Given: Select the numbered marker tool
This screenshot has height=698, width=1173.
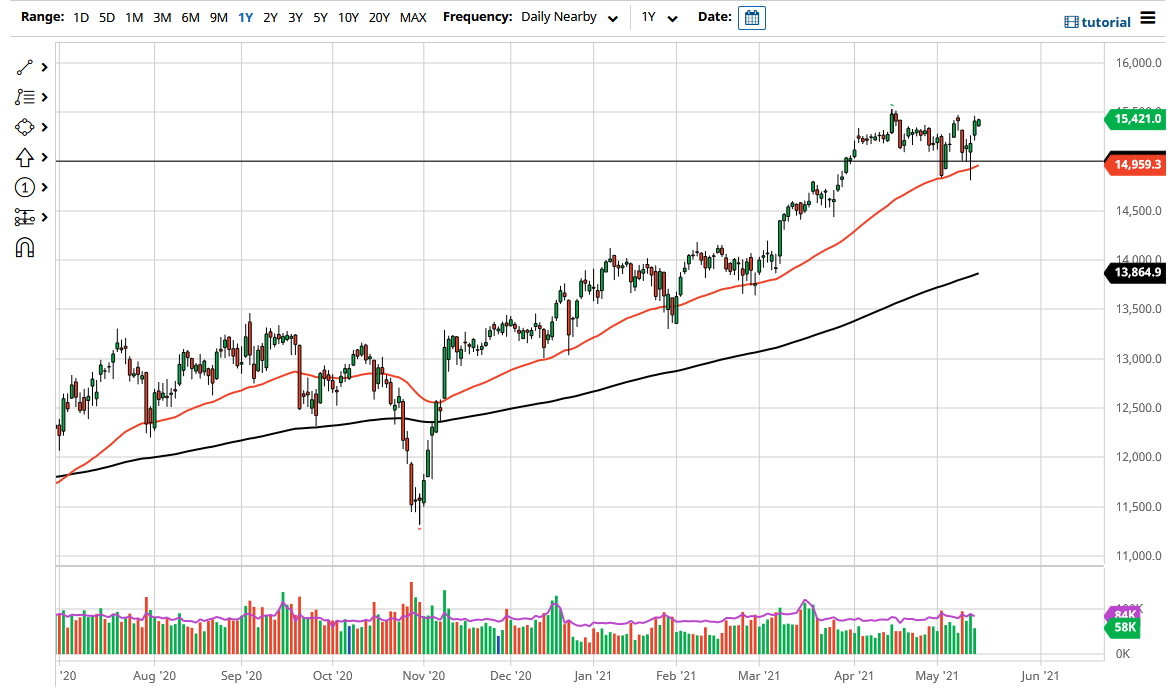Looking at the screenshot, I should click(x=26, y=187).
